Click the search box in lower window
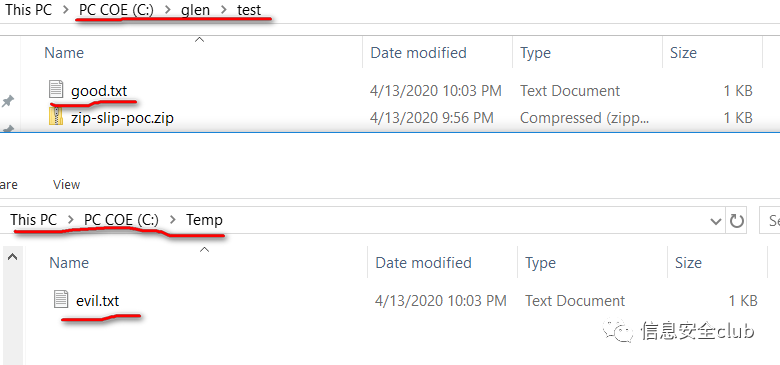The image size is (780, 365). tap(770, 220)
